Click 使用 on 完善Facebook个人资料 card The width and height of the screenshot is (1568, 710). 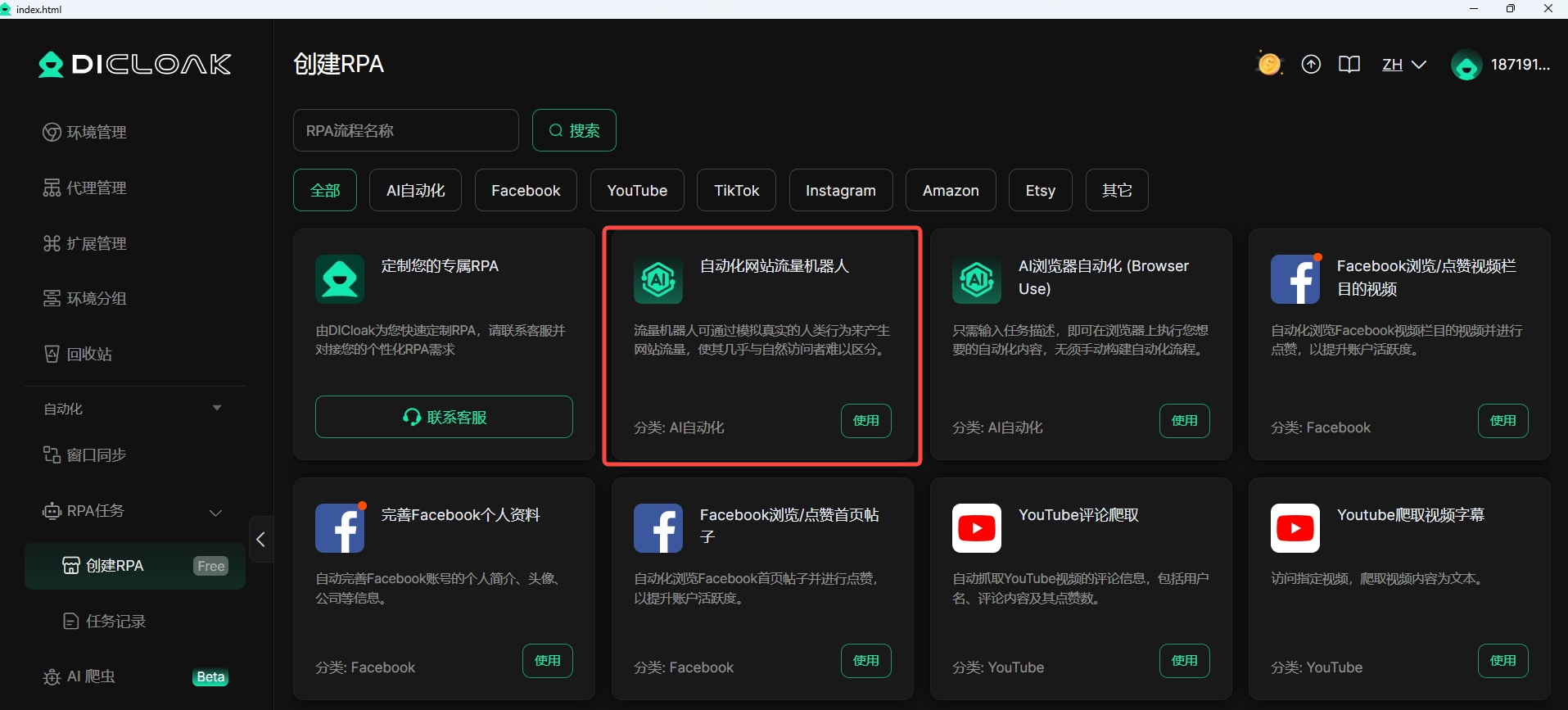pyautogui.click(x=548, y=661)
